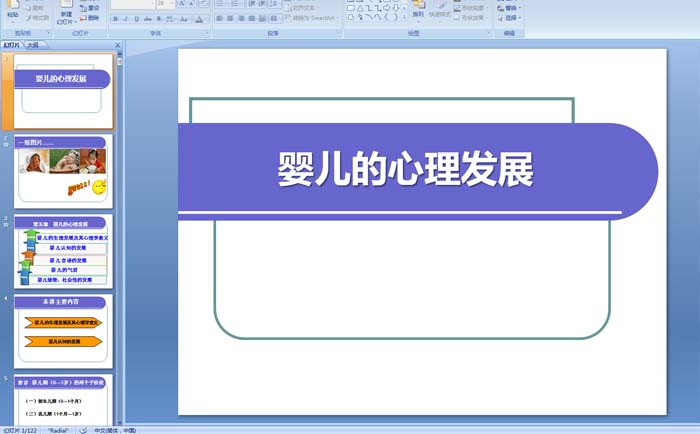Image resolution: width=700 pixels, height=434 pixels.
Task: Switch to the Slides (幻灯片) pane tab
Action: [12, 45]
